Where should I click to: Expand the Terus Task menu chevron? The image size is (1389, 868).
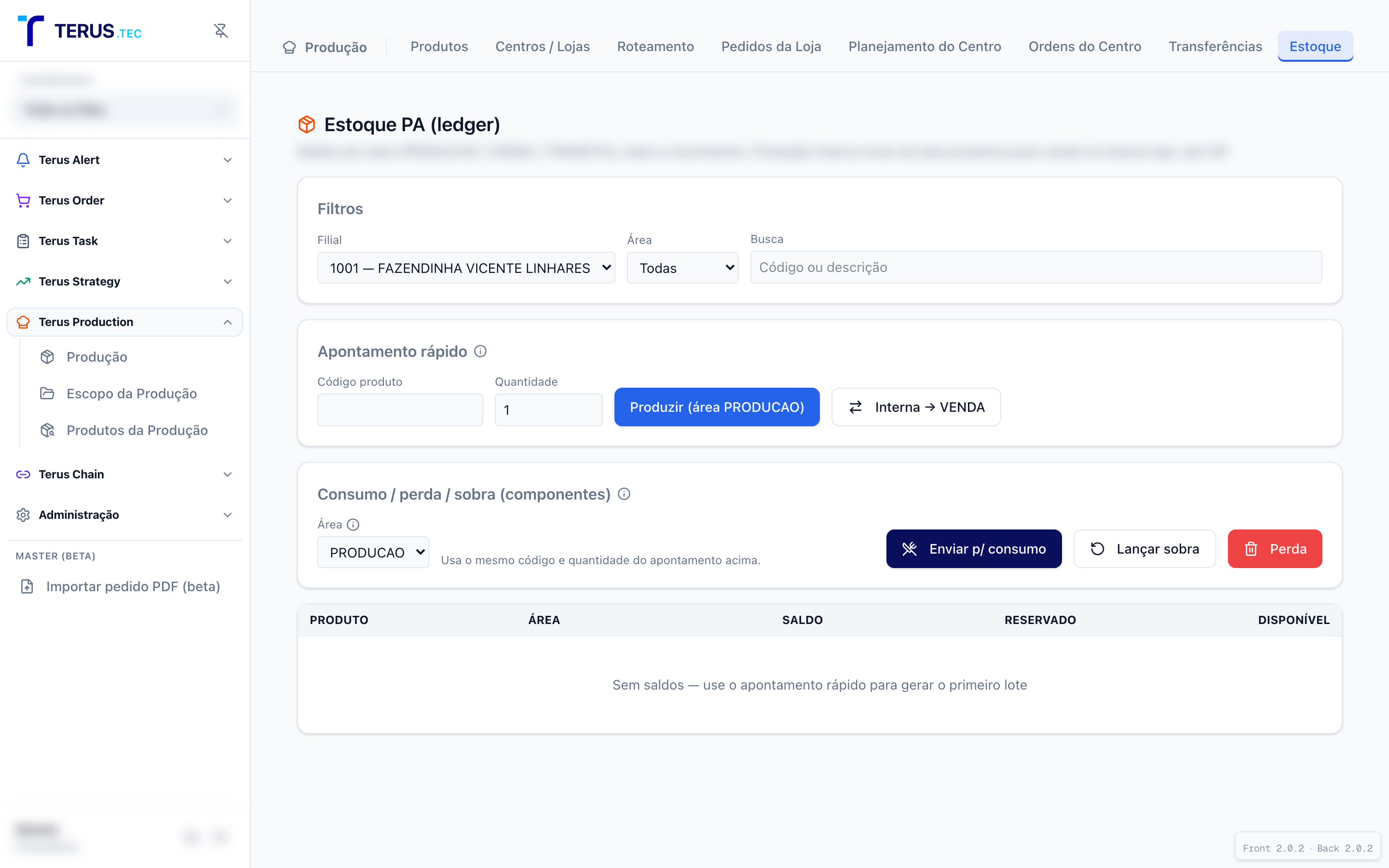pyautogui.click(x=228, y=241)
